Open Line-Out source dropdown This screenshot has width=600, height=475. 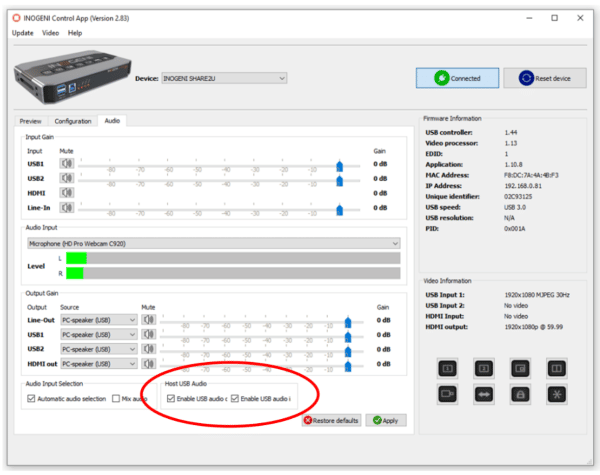pyautogui.click(x=98, y=321)
